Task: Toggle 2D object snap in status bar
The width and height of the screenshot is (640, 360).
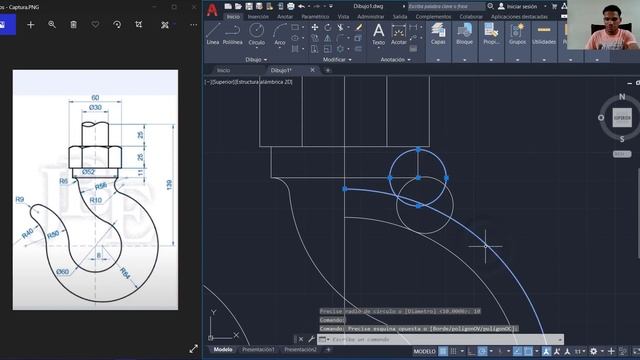Action: (x=528, y=351)
